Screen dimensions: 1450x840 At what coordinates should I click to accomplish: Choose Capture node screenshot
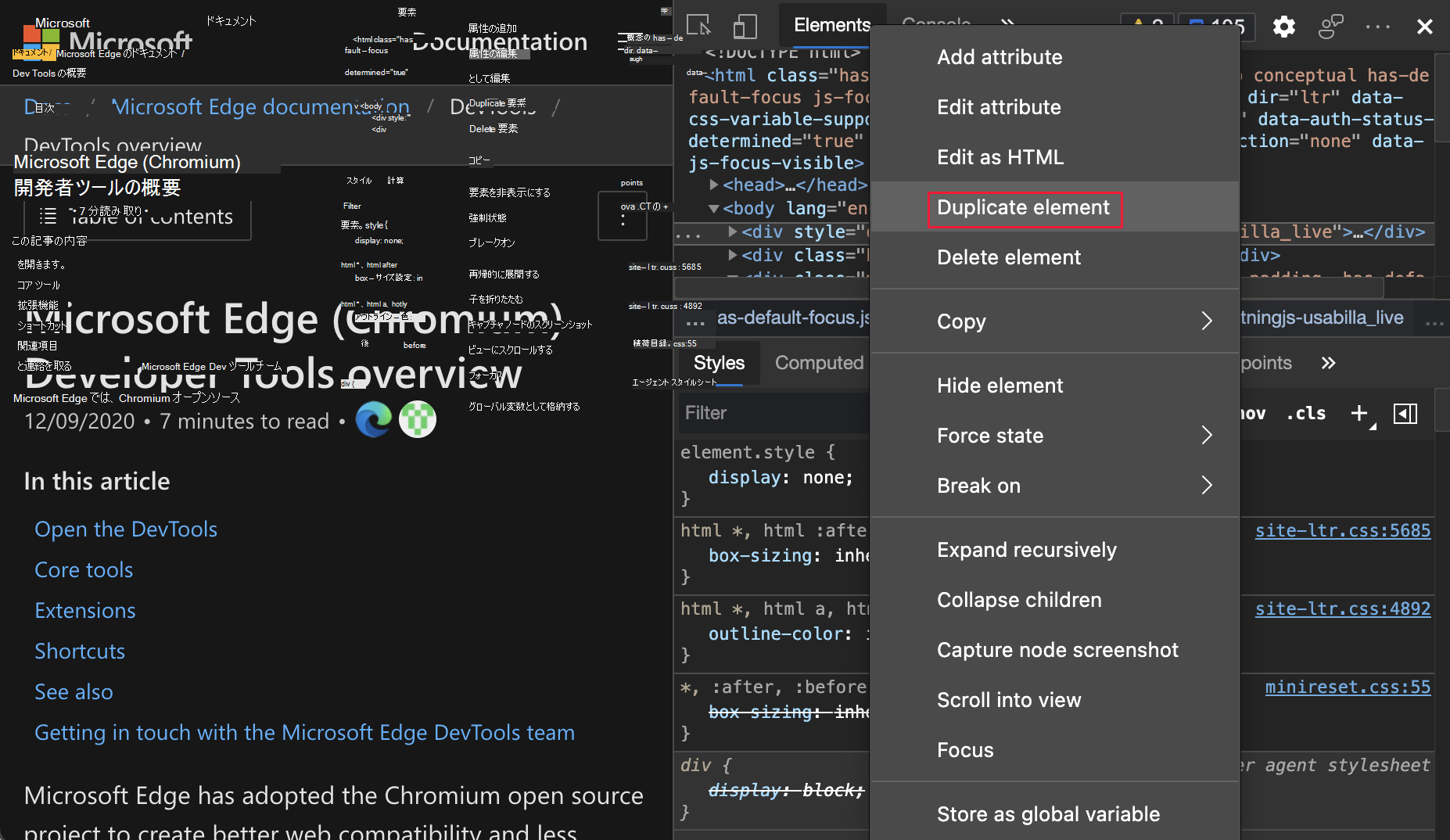tap(1054, 650)
